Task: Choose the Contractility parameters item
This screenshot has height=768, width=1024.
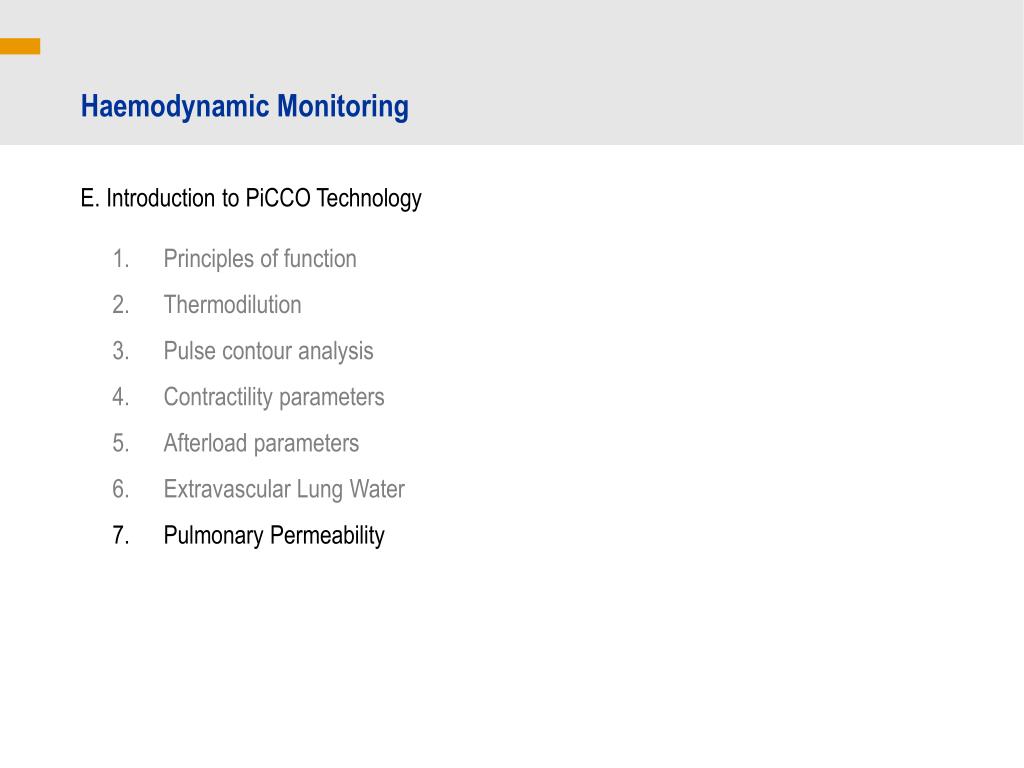Action: pyautogui.click(x=274, y=398)
